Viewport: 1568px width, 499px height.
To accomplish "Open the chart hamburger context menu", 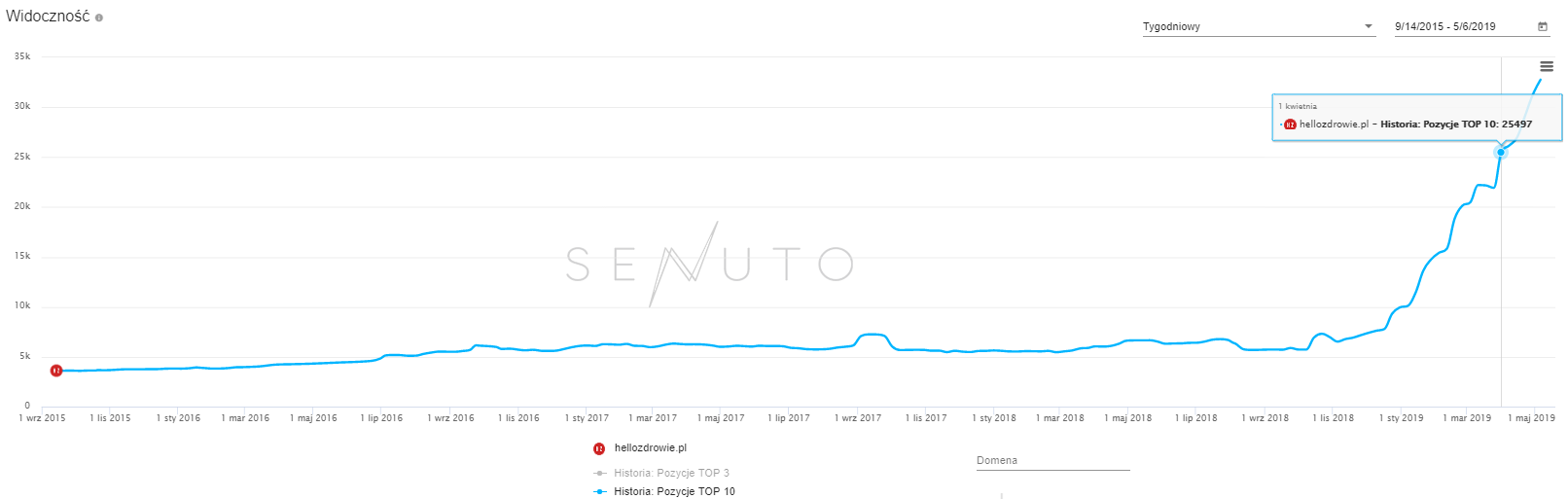I will pyautogui.click(x=1547, y=66).
